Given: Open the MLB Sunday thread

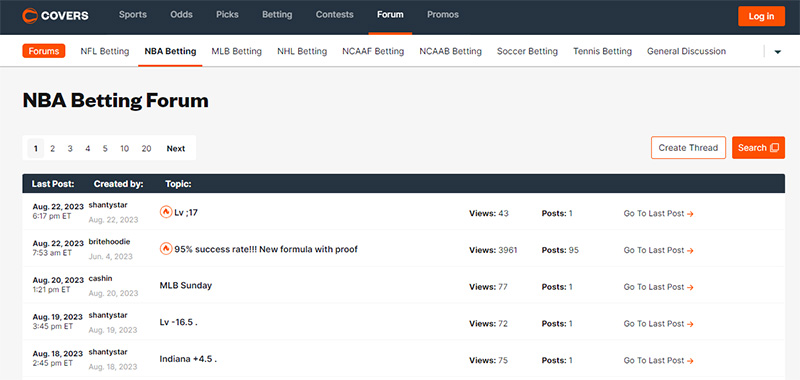Looking at the screenshot, I should click(x=186, y=286).
